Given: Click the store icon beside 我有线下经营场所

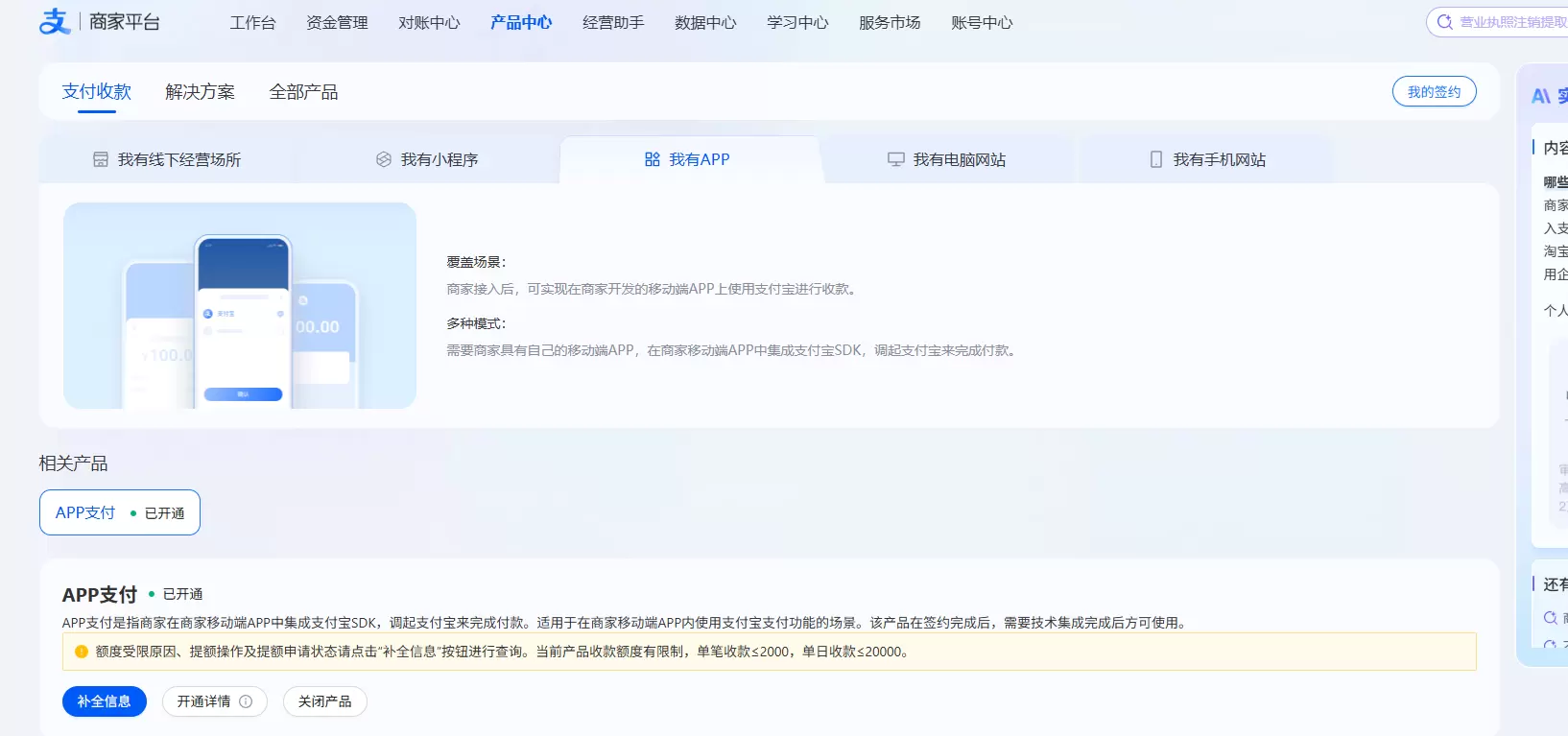Looking at the screenshot, I should (x=101, y=159).
